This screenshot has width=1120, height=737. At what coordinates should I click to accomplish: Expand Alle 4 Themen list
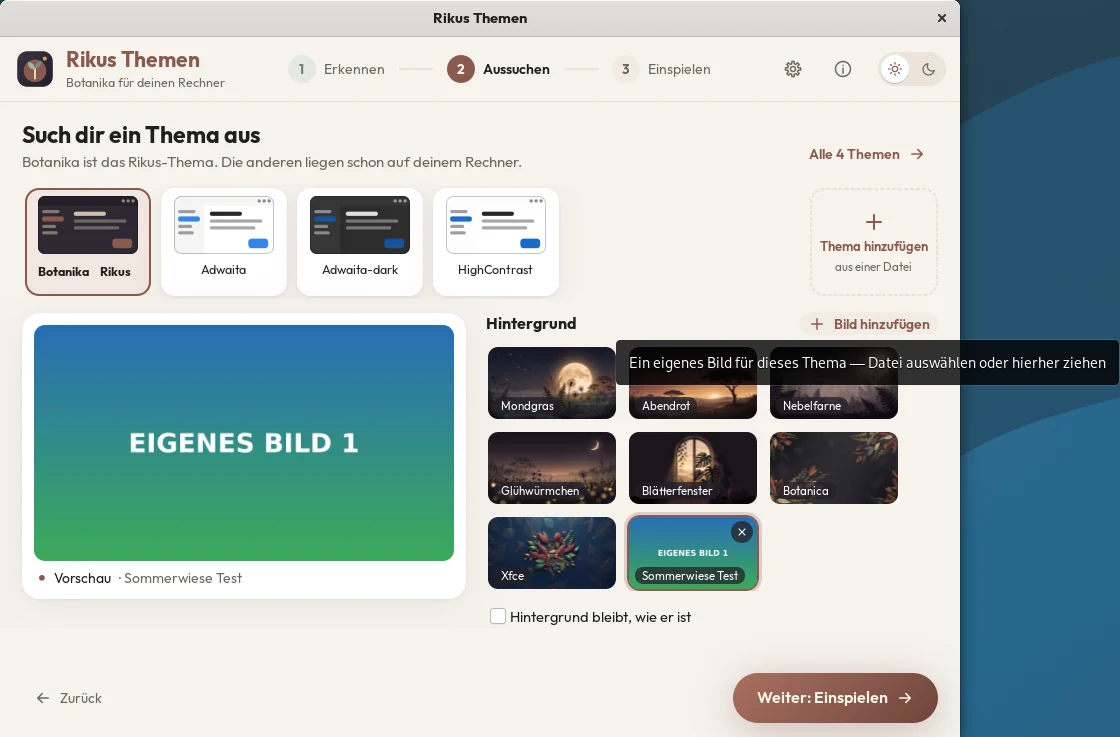coord(866,154)
